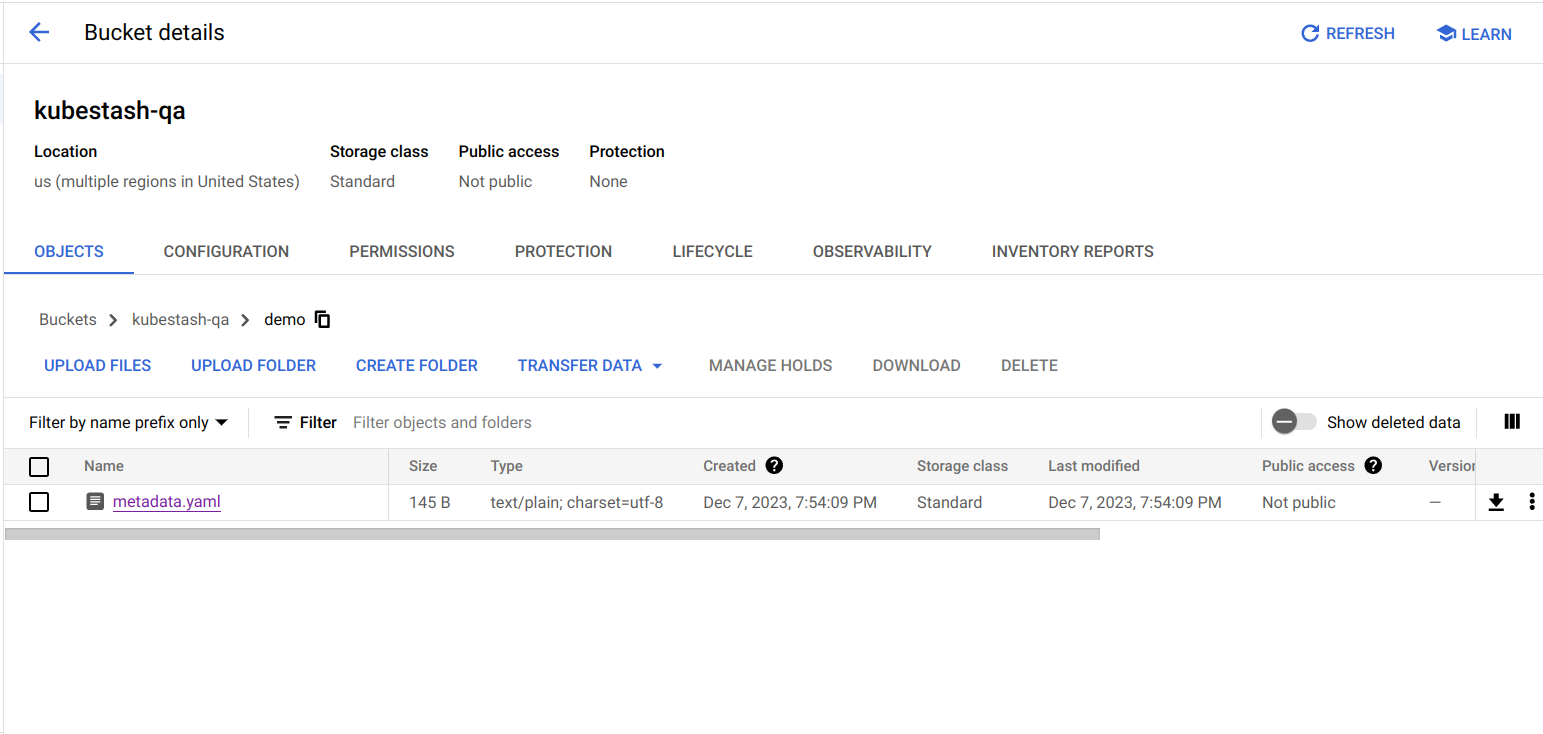This screenshot has width=1543, height=734.
Task: Switch to the Configuration tab
Action: point(225,251)
